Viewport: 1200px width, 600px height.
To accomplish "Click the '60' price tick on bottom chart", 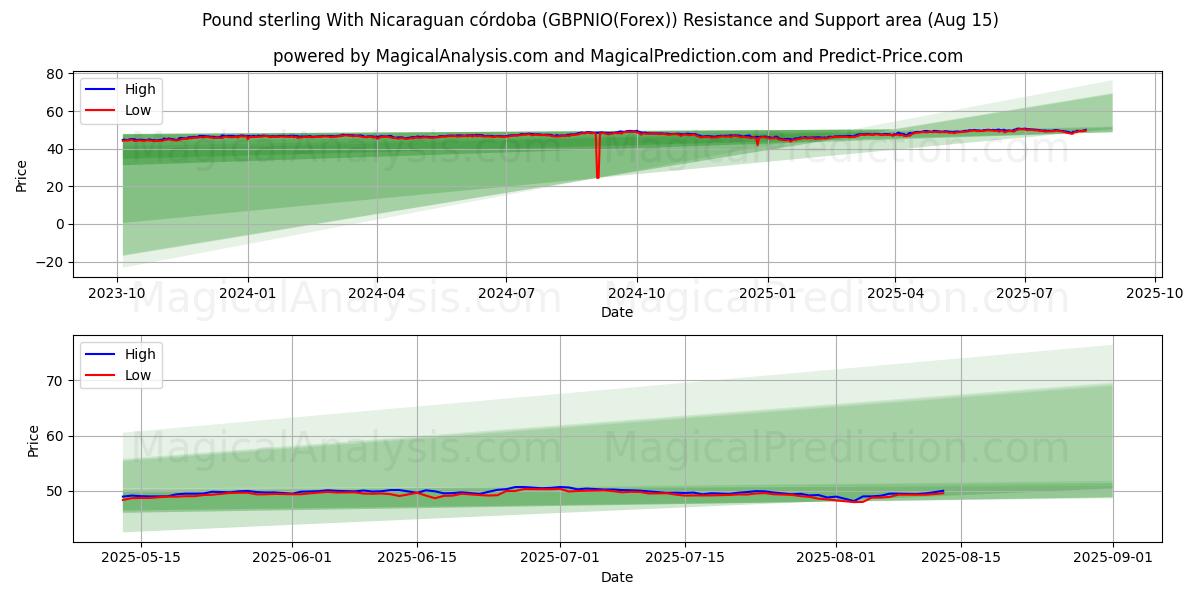I will tap(56, 436).
